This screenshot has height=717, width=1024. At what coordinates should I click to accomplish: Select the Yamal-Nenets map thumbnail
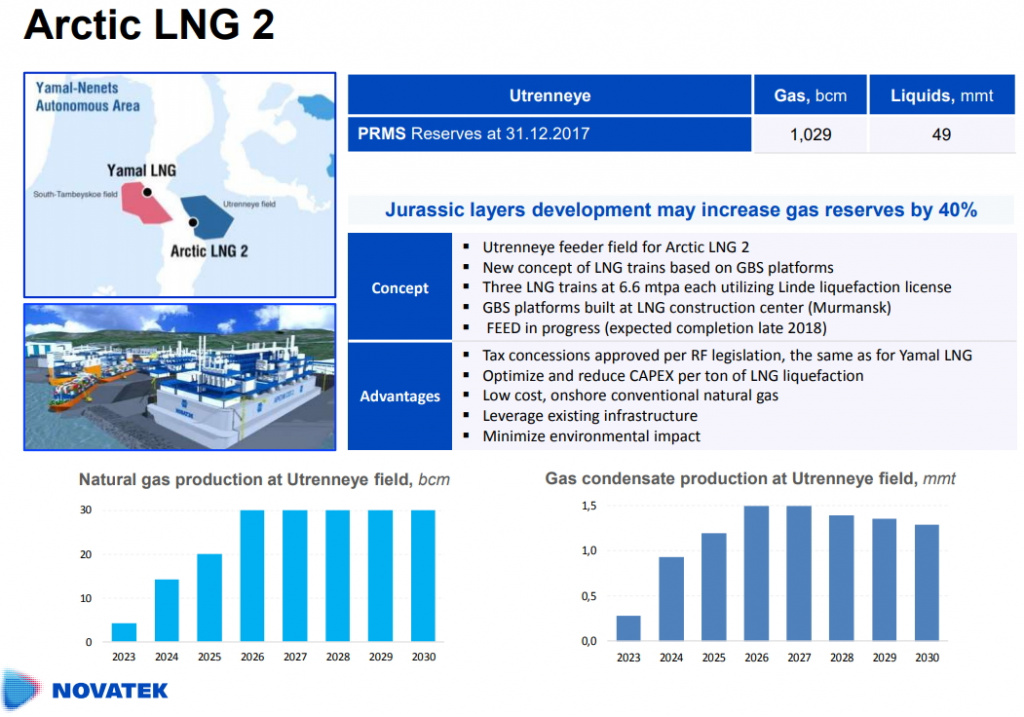pyautogui.click(x=180, y=185)
